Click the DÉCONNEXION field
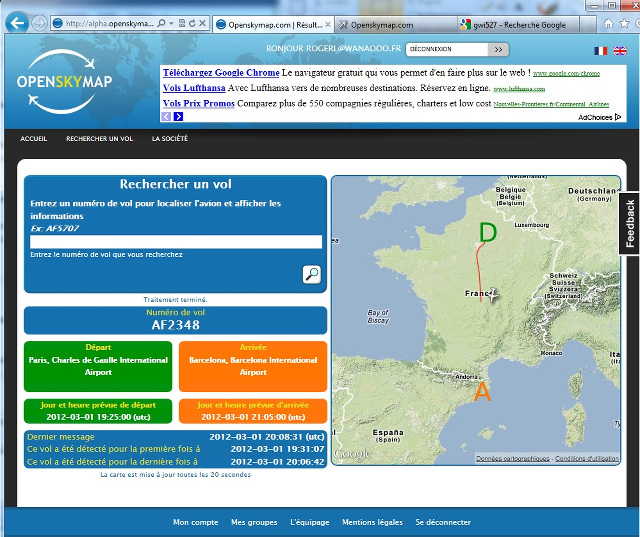This screenshot has width=640, height=537. point(447,49)
